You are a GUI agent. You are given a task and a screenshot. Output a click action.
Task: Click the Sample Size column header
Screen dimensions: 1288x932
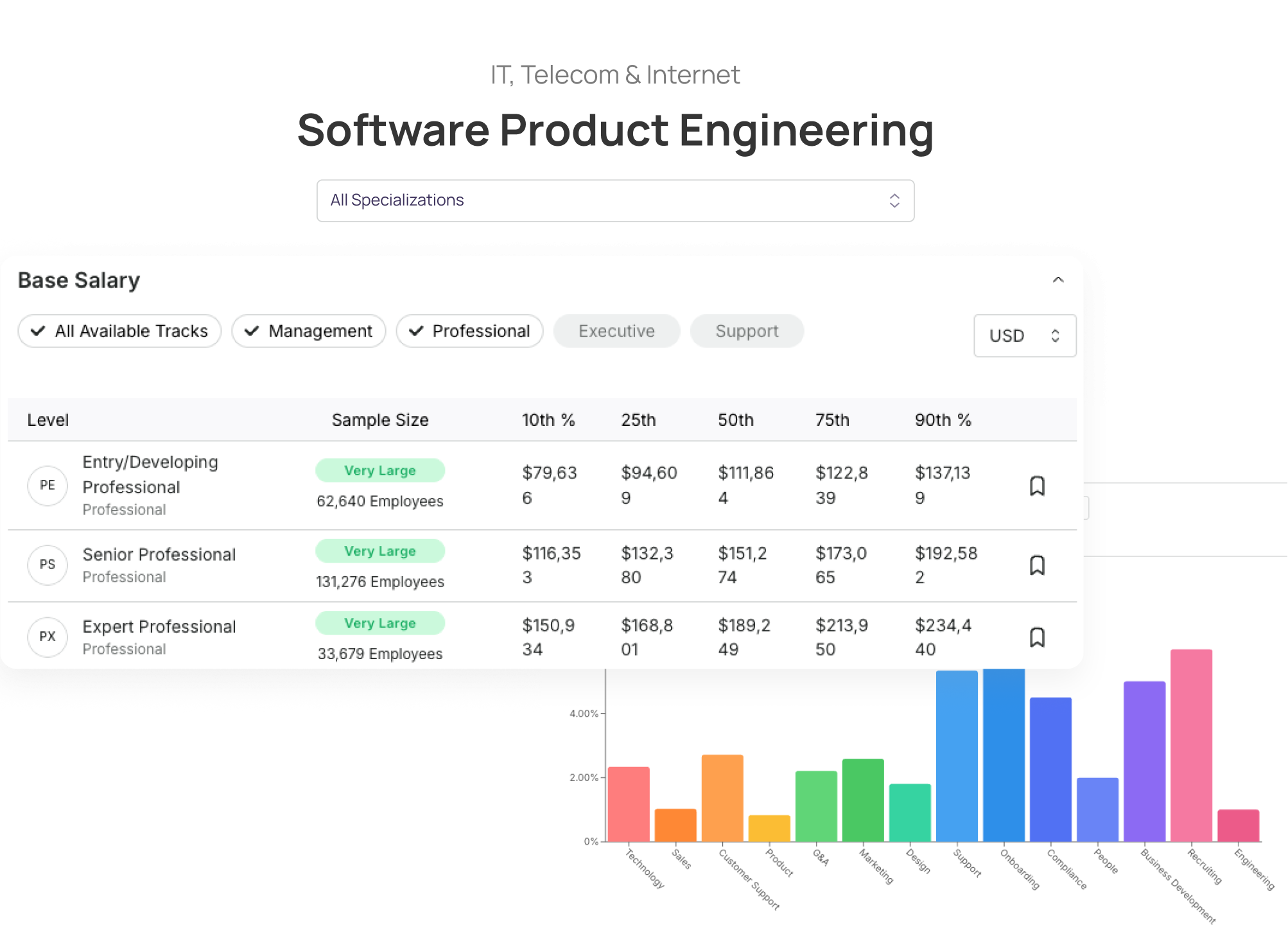click(x=379, y=420)
